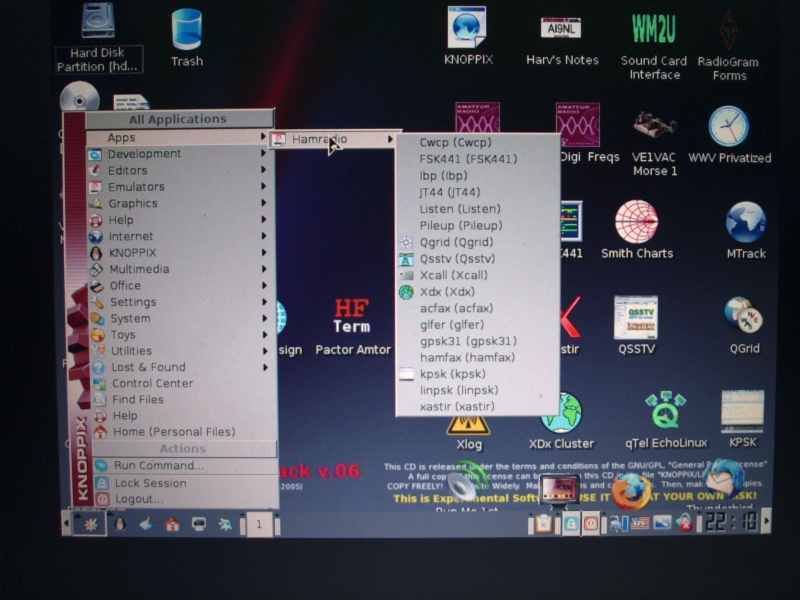The height and width of the screenshot is (600, 800).
Task: Open Smith Charts desktop icon
Action: (x=637, y=230)
